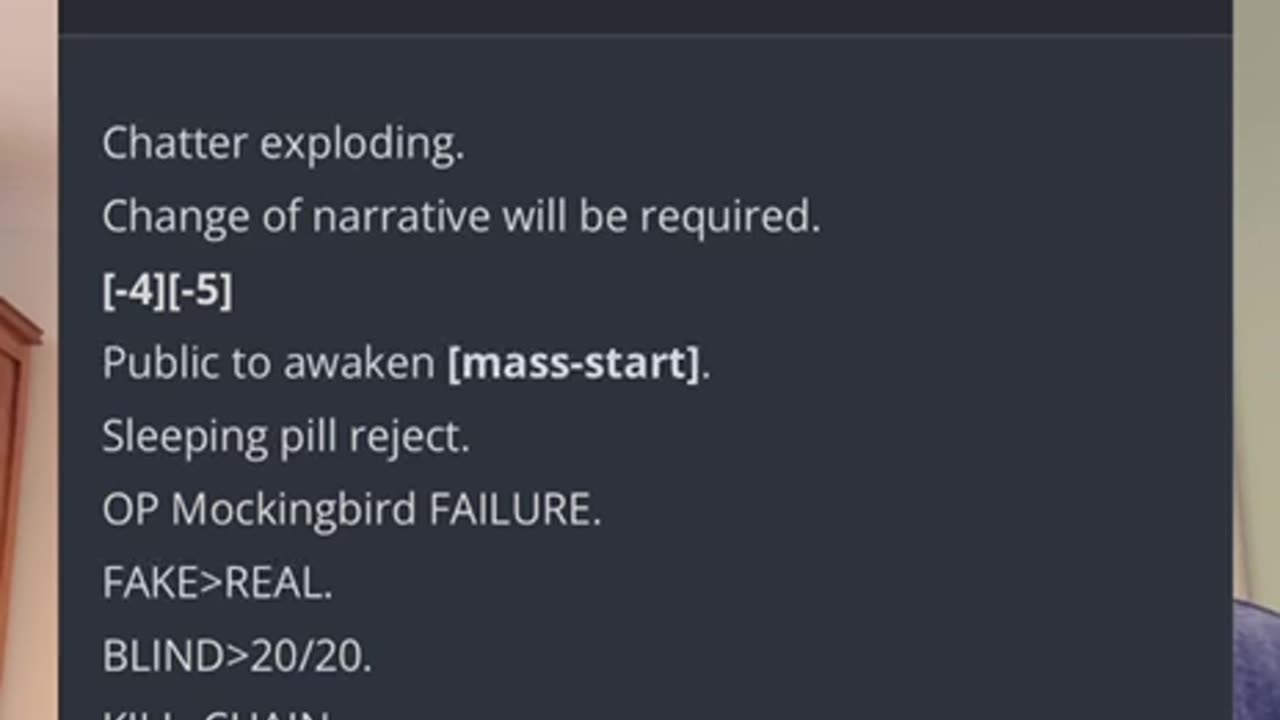Screen dimensions: 1280x720
Task: Select the bold "[-4]" marker
Action: point(134,291)
